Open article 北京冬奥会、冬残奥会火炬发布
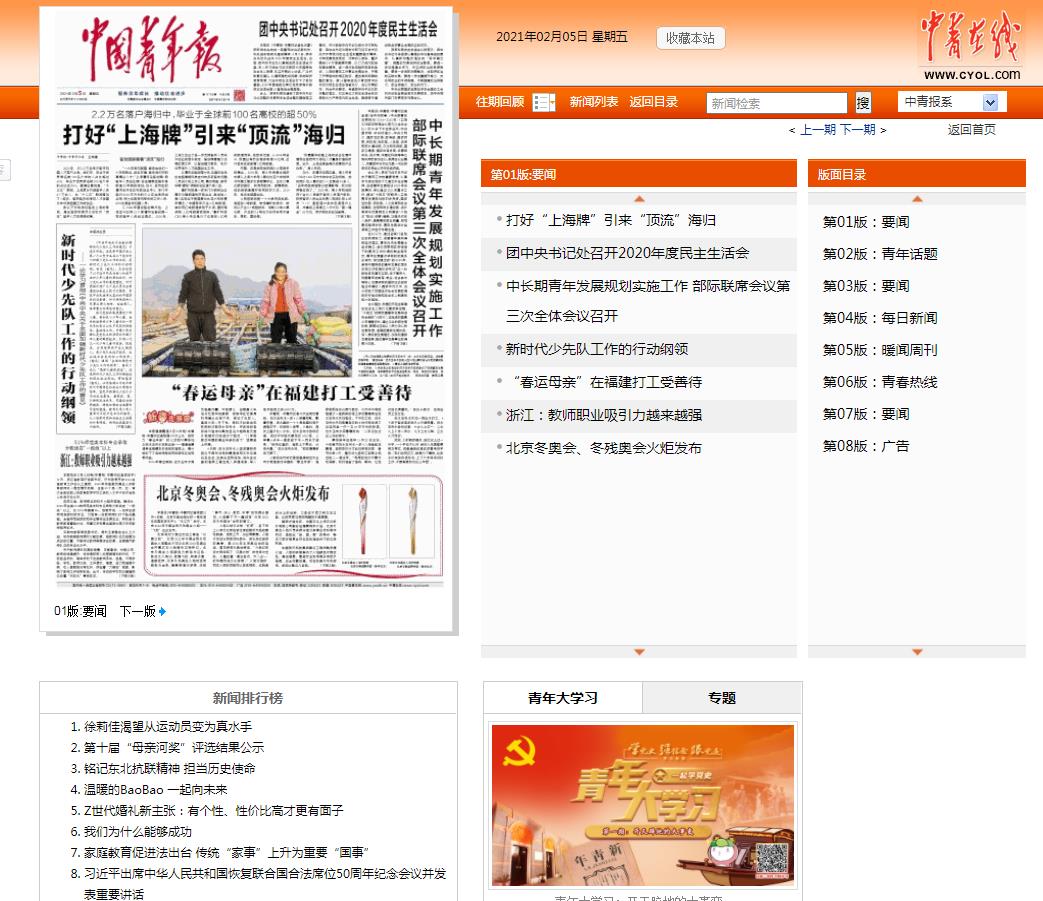The width and height of the screenshot is (1043, 901). click(603, 448)
